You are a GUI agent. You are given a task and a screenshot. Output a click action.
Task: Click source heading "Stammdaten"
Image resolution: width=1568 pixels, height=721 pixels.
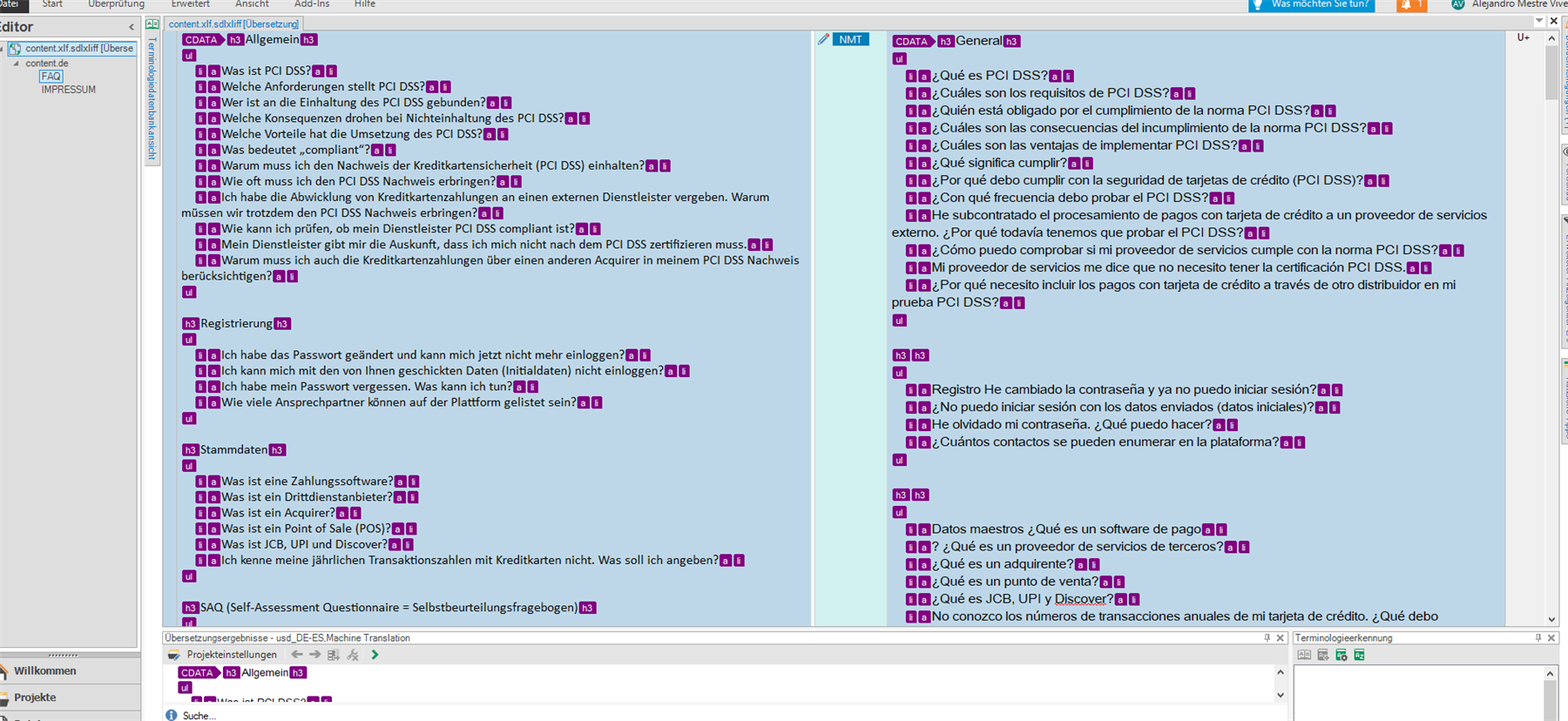(233, 449)
